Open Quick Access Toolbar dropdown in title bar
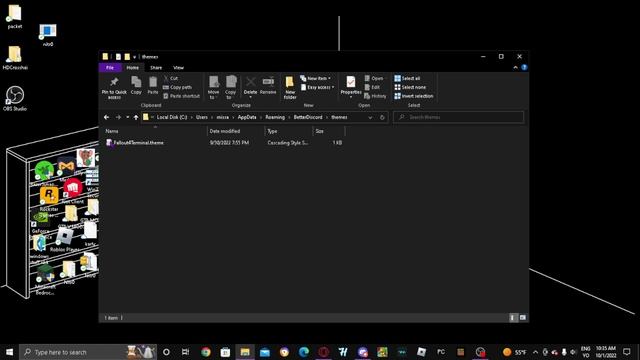640x360 pixels. coord(134,57)
